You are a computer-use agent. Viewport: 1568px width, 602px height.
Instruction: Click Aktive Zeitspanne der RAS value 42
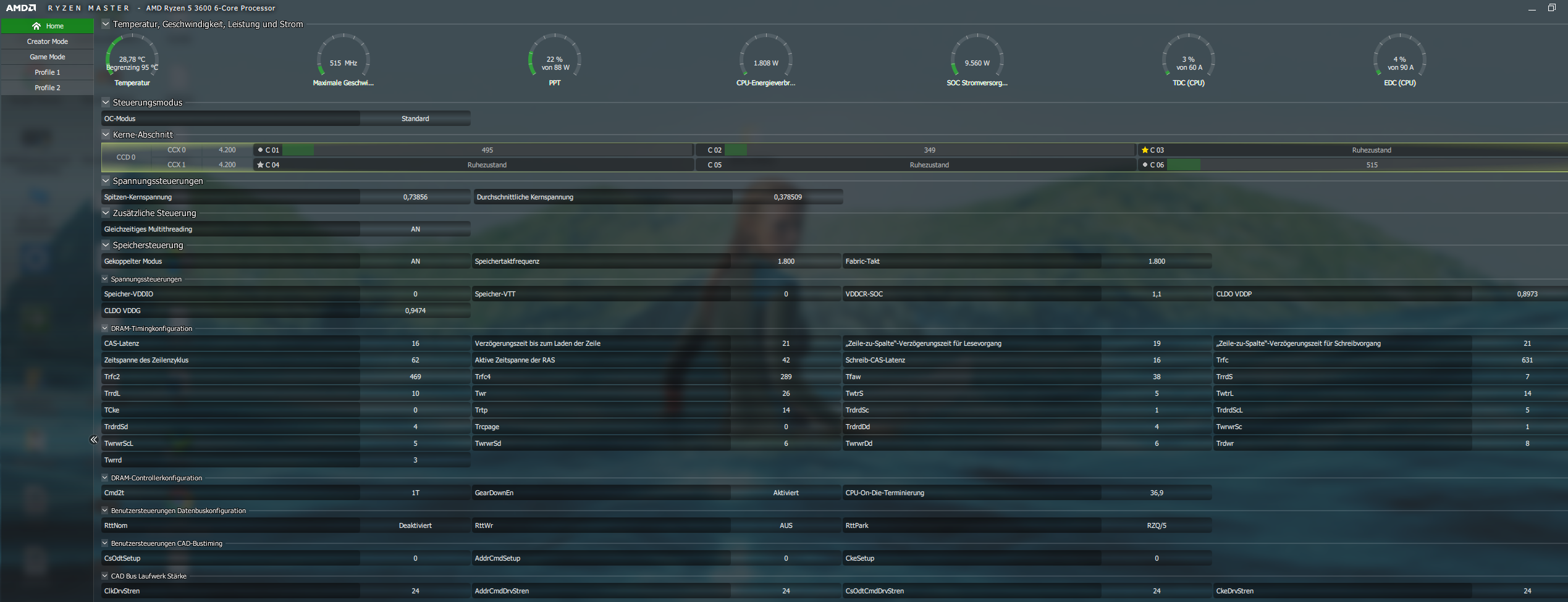786,360
